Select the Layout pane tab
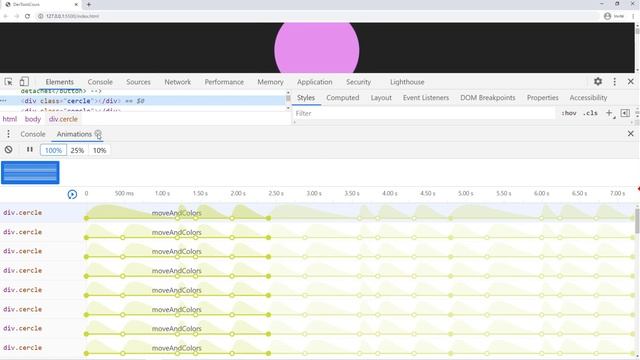This screenshot has width=640, height=360. pos(381,98)
